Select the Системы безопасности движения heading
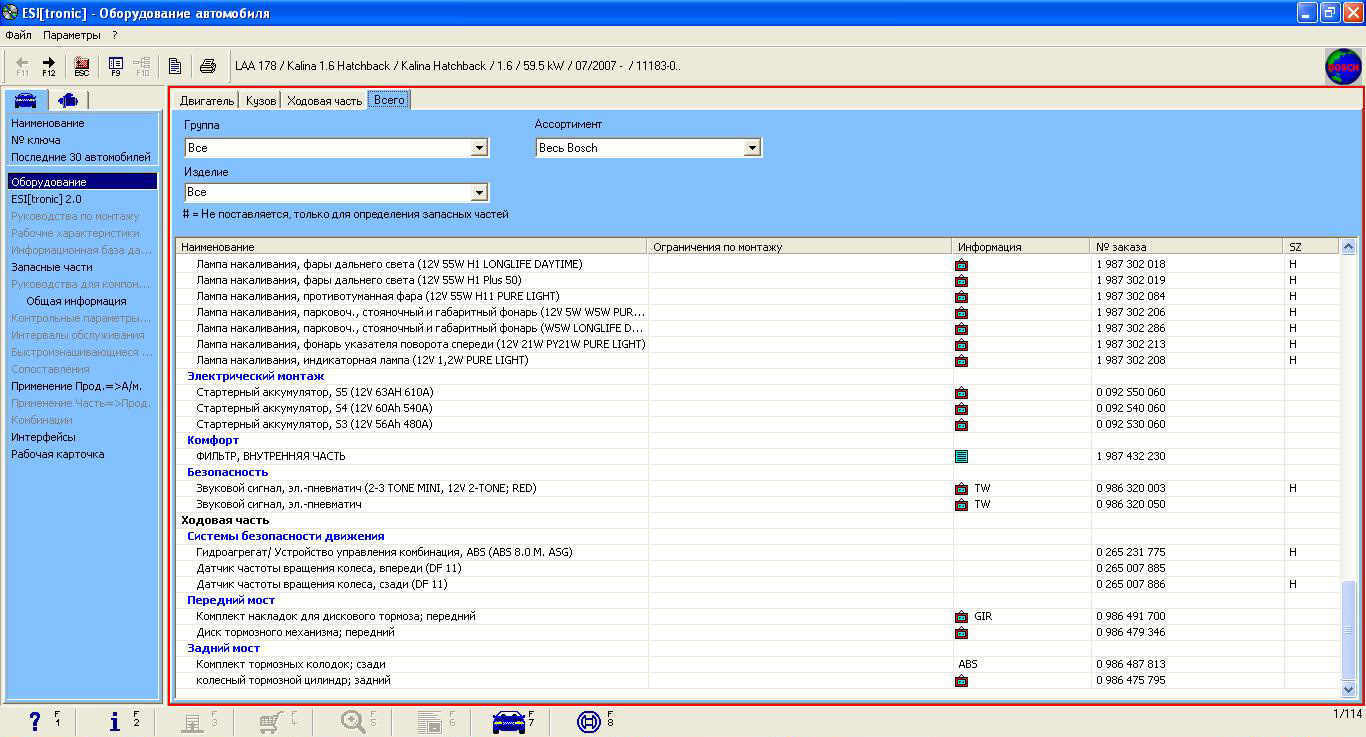The width and height of the screenshot is (1366, 737). click(x=286, y=536)
